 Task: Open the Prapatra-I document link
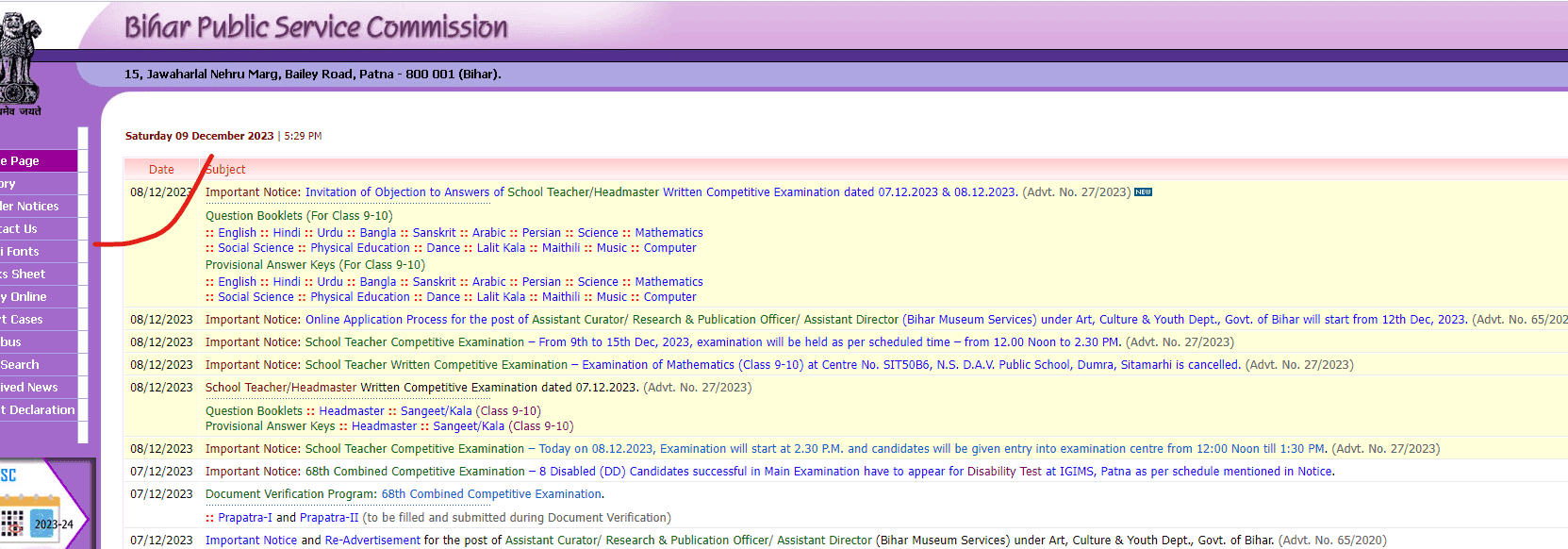[x=244, y=518]
